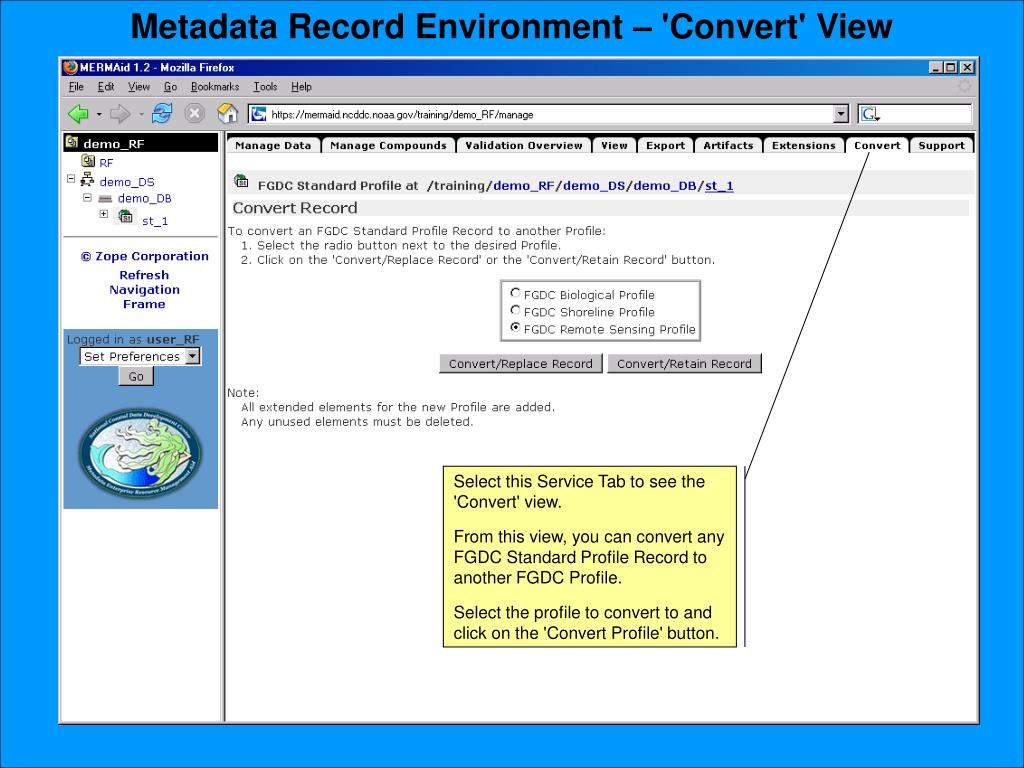Open the Back button history arrow
This screenshot has height=768, width=1024.
99,114
